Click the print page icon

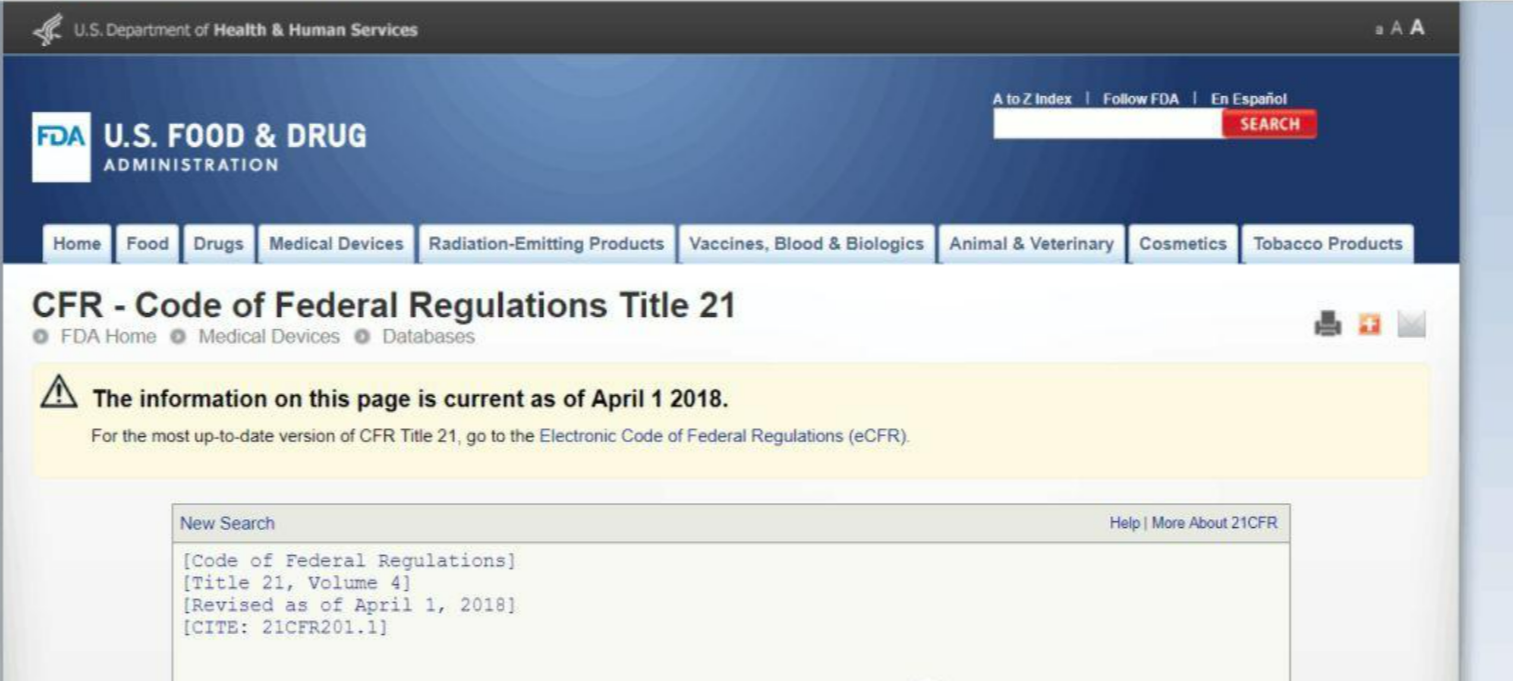click(1327, 324)
